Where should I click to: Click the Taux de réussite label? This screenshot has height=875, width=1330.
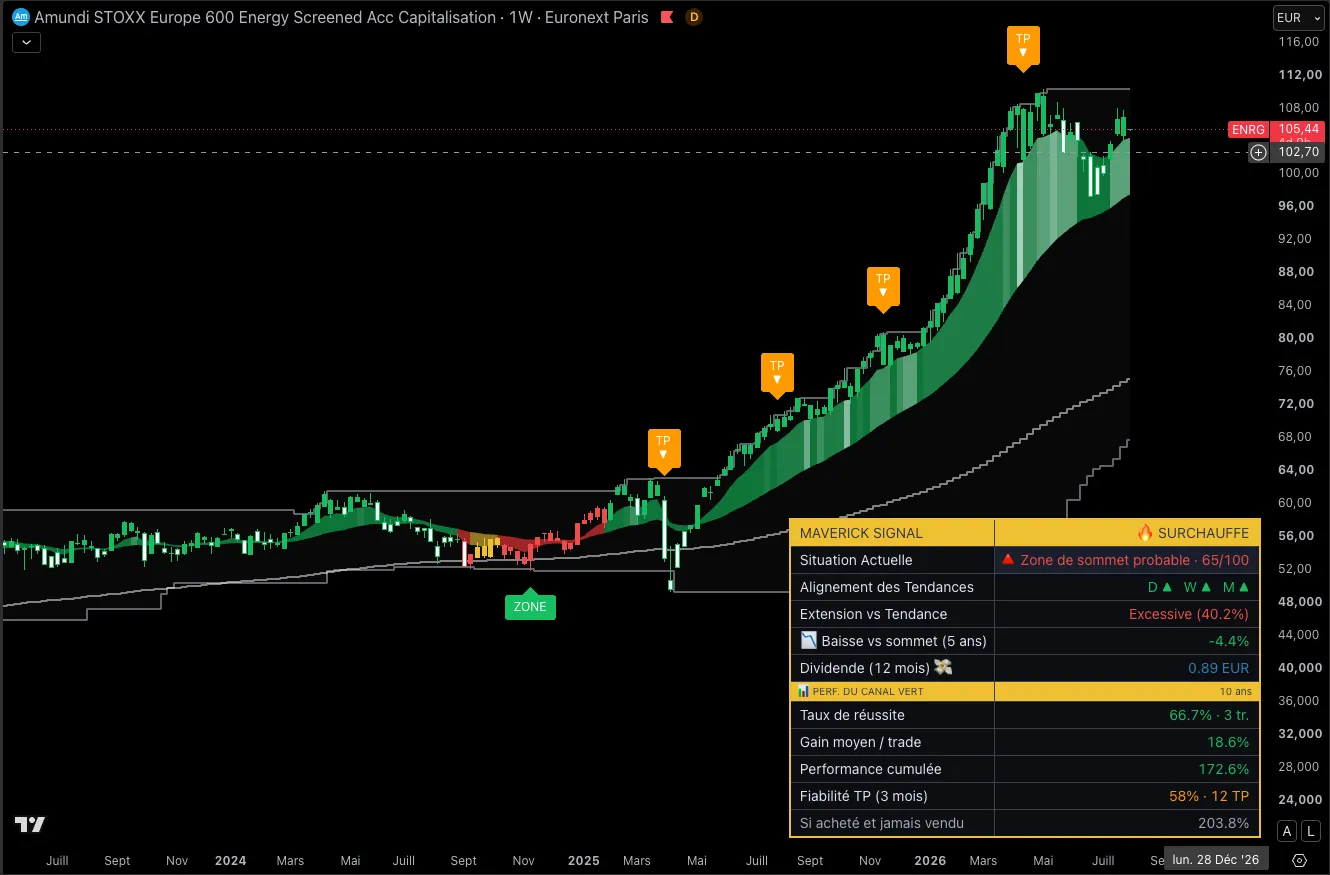[x=852, y=715]
